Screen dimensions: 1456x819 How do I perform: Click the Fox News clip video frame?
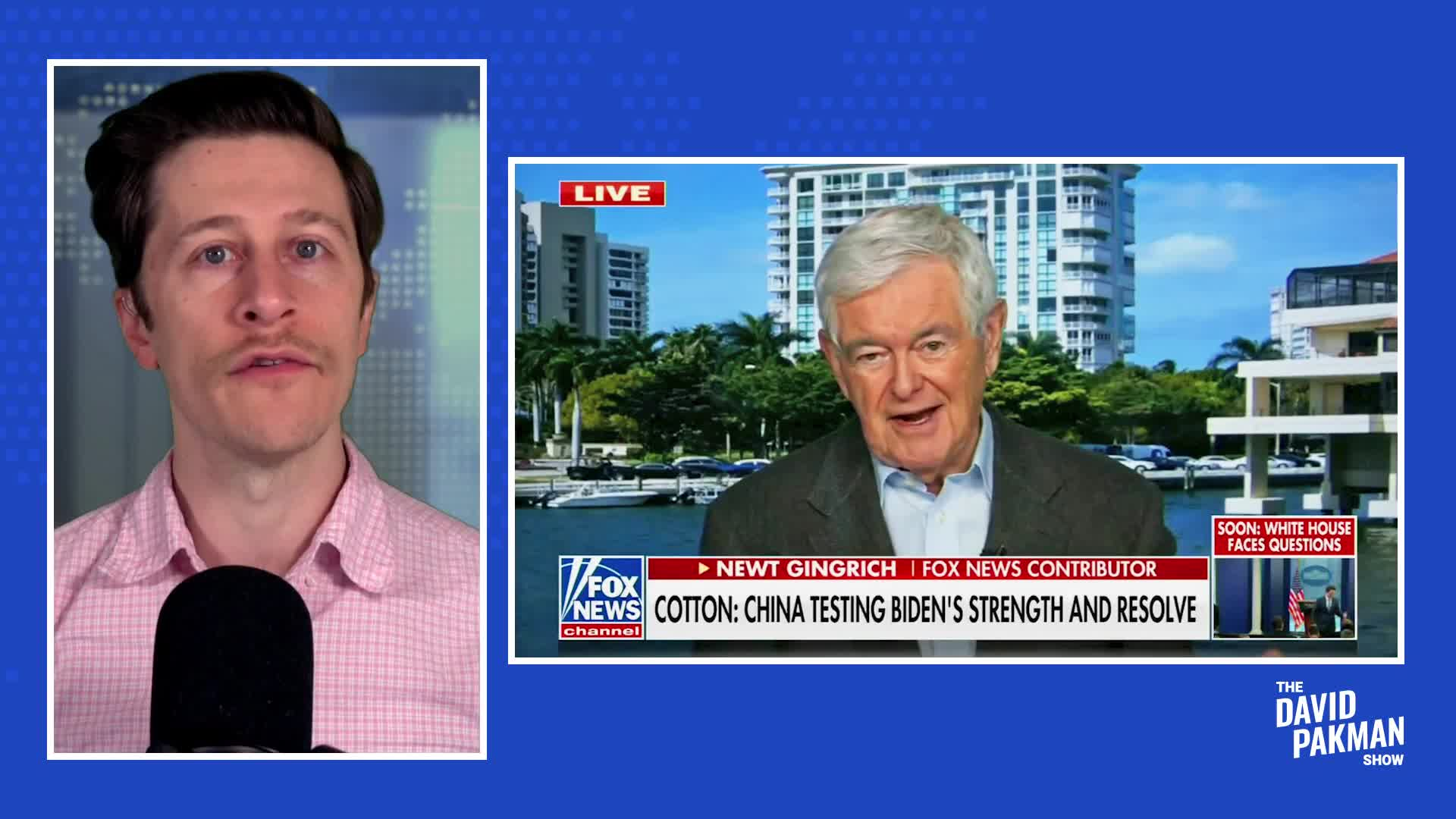point(955,410)
